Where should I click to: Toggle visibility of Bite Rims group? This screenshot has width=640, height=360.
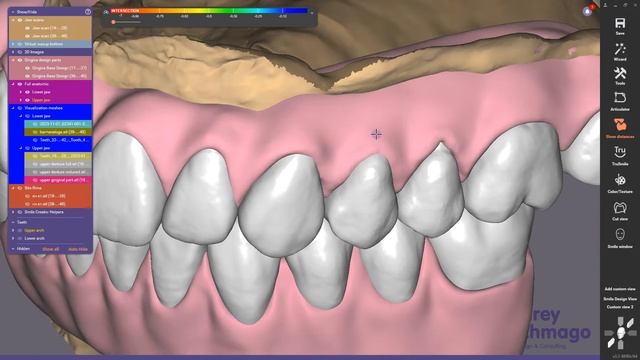20,188
